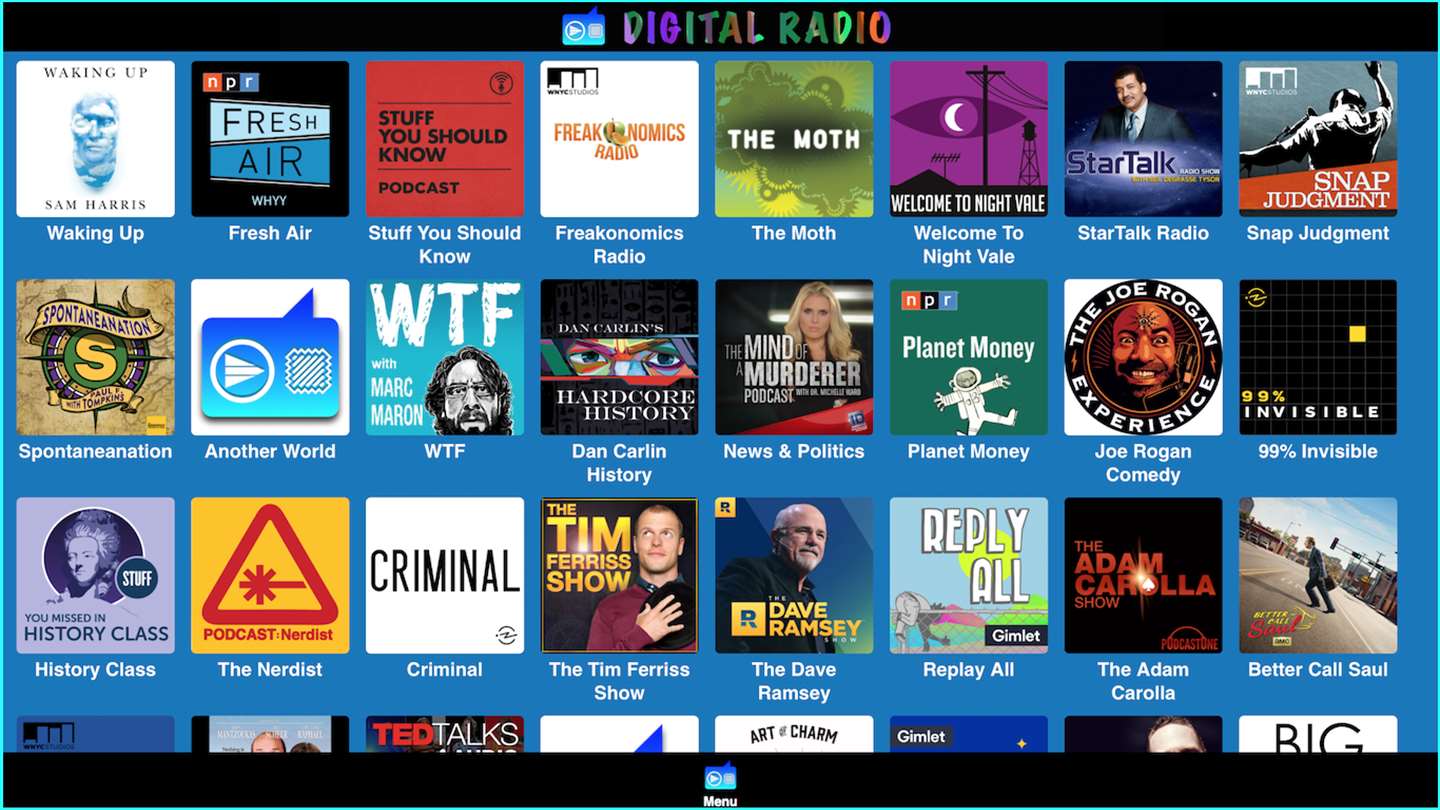Open The Joe Rogan Experience artwork
Screen dimensions: 1440x810
(x=1143, y=357)
